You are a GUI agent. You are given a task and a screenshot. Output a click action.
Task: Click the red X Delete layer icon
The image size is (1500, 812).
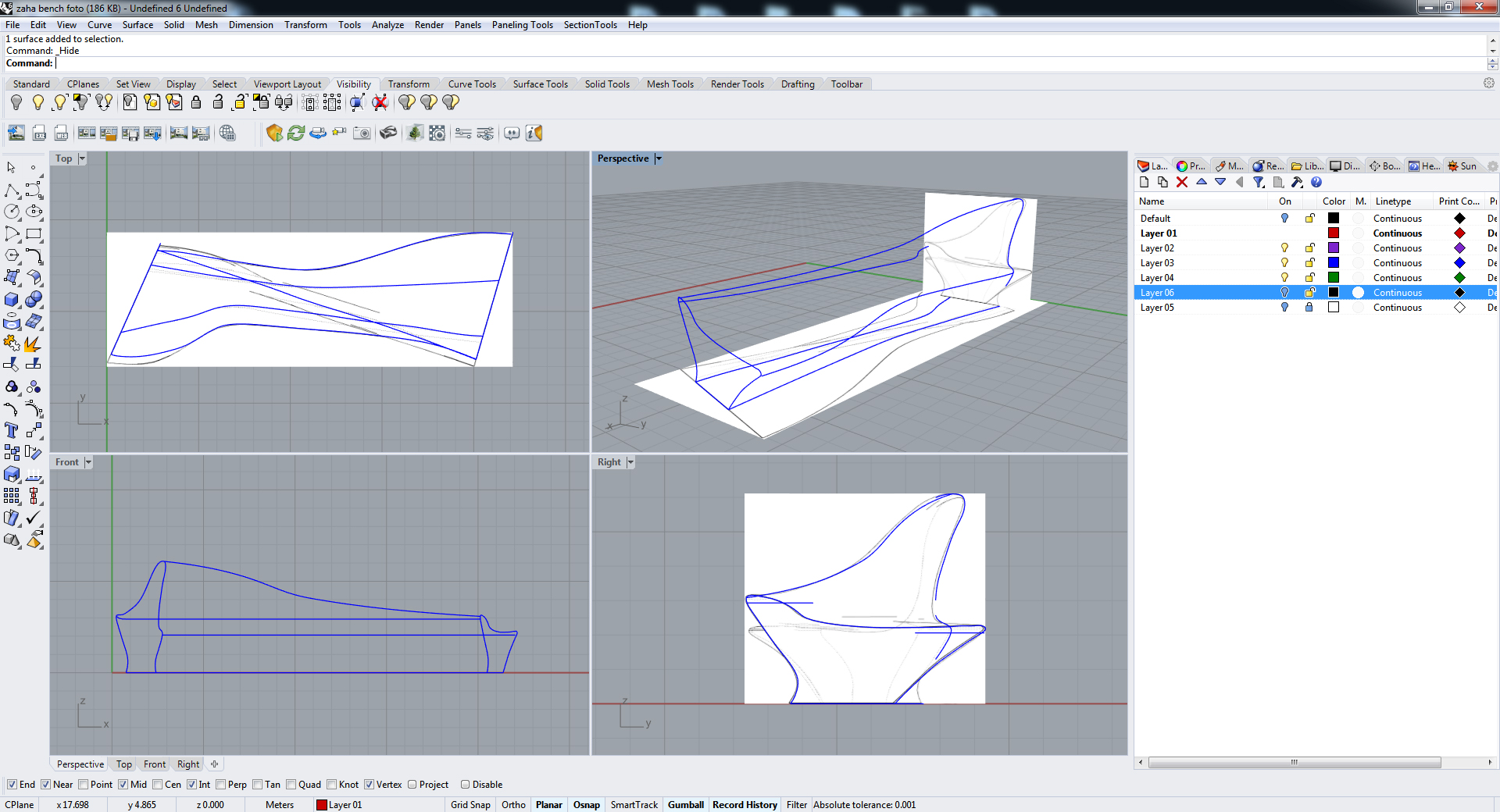(x=1182, y=182)
